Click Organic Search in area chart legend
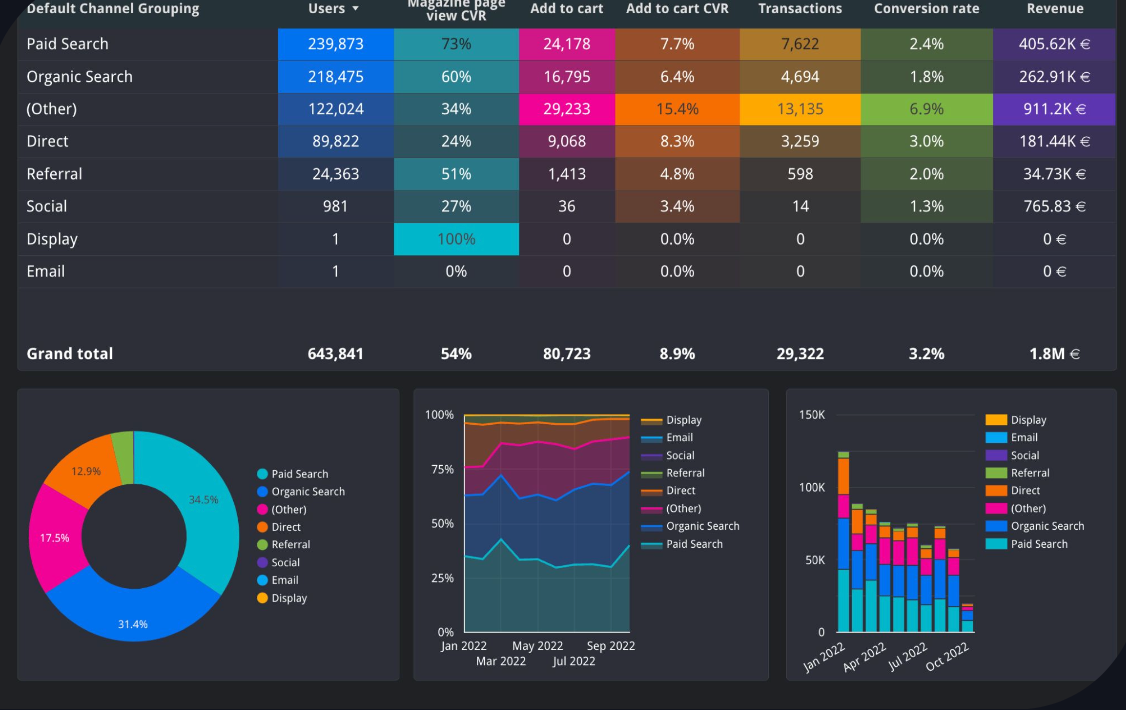This screenshot has height=710, width=1126. click(x=690, y=526)
